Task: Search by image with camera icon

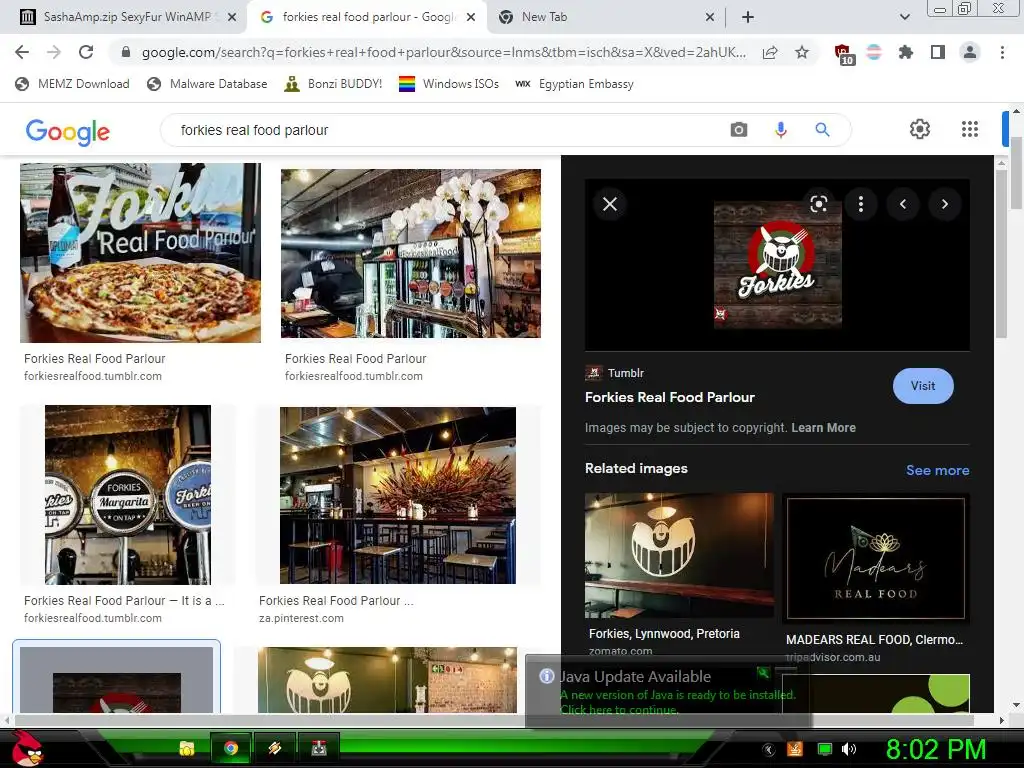Action: pos(739,129)
